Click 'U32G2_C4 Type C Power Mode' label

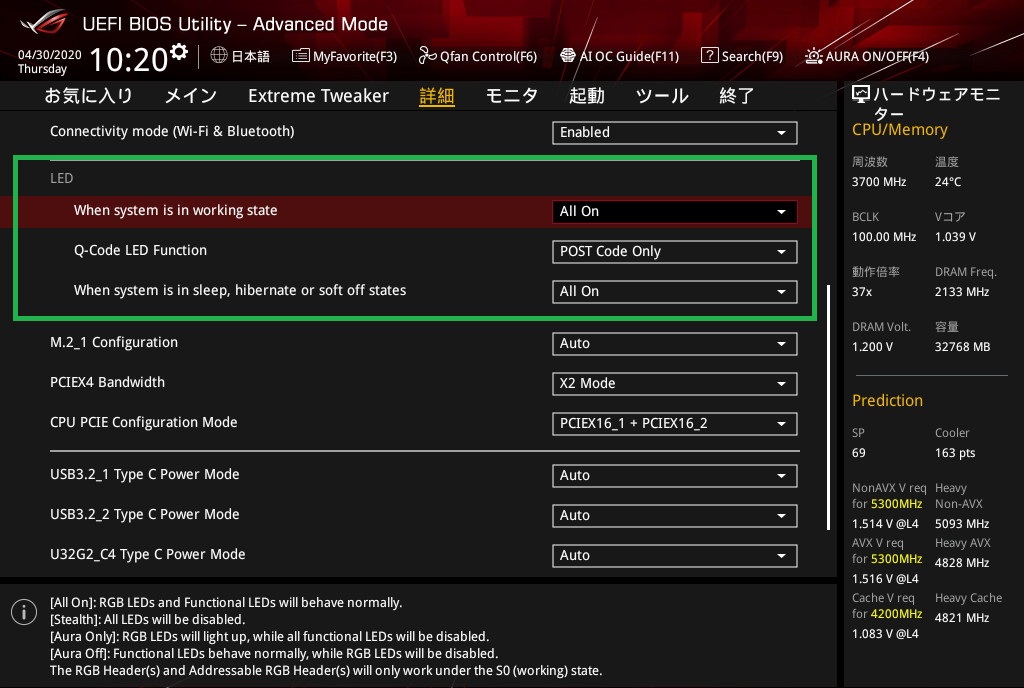point(148,554)
